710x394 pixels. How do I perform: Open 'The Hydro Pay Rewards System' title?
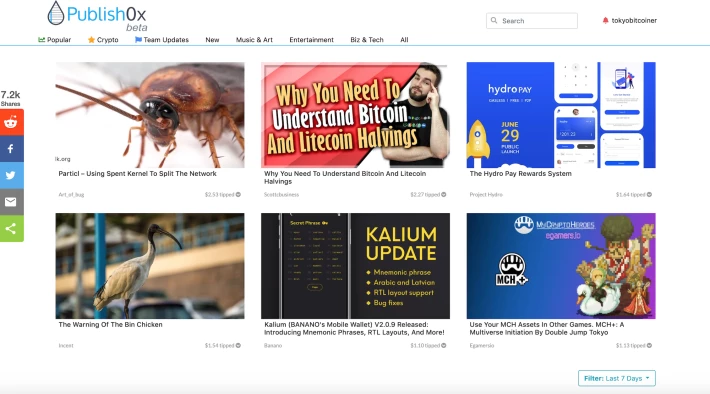(520, 173)
